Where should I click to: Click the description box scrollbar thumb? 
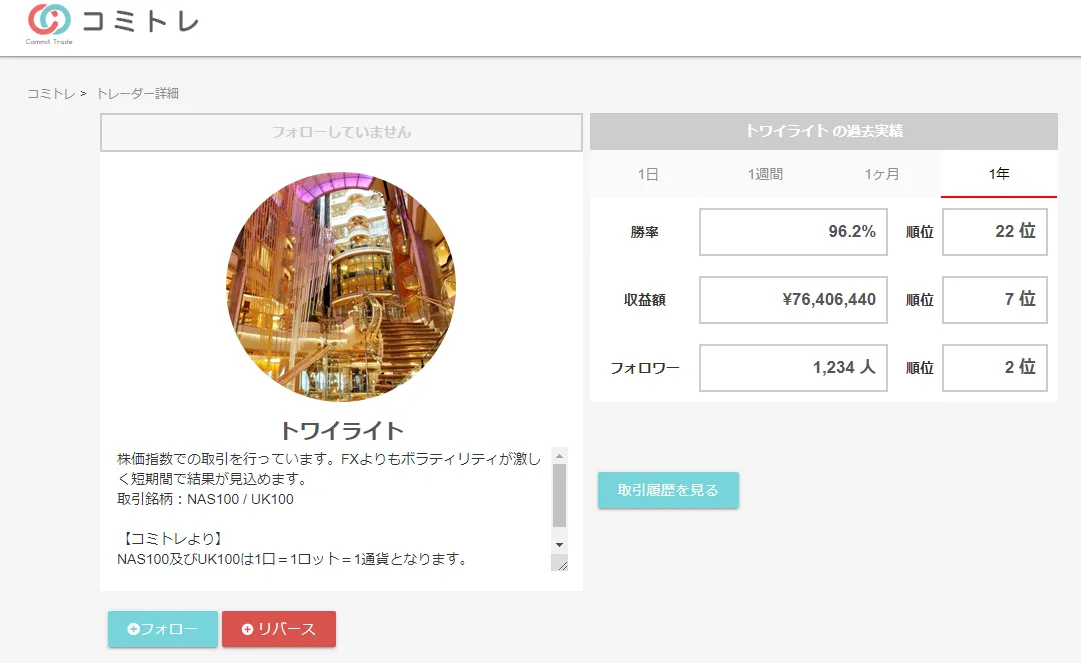click(559, 495)
